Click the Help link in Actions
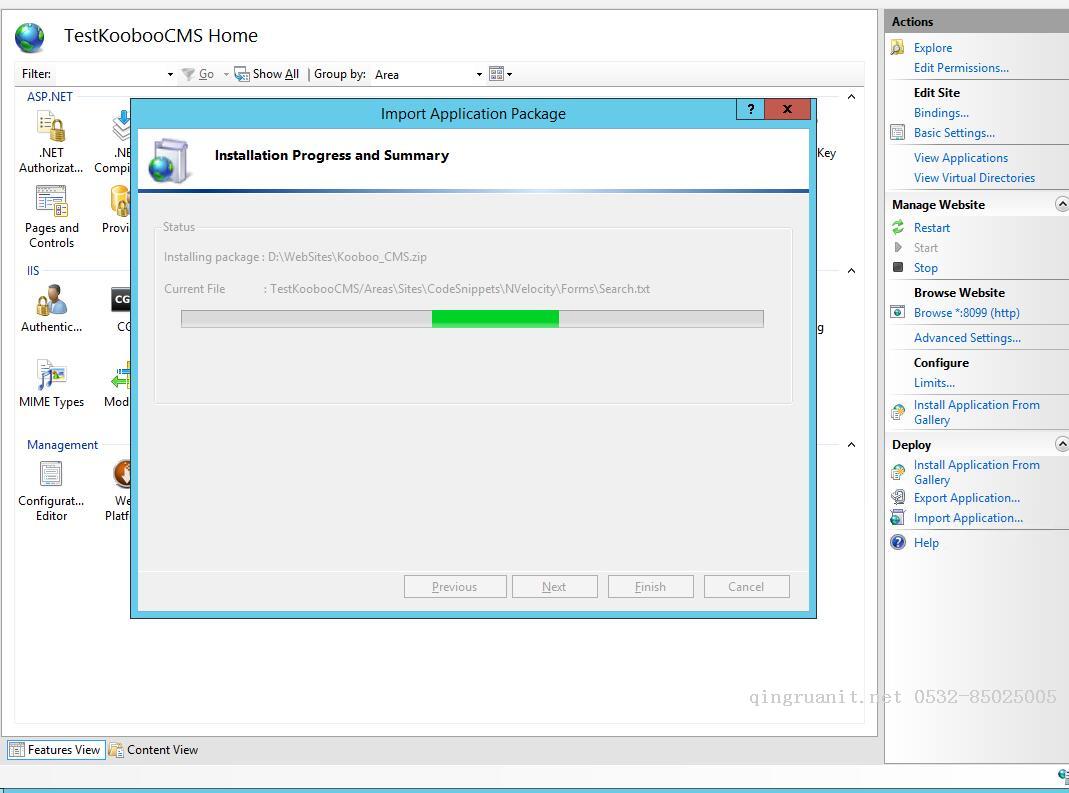 coord(926,542)
